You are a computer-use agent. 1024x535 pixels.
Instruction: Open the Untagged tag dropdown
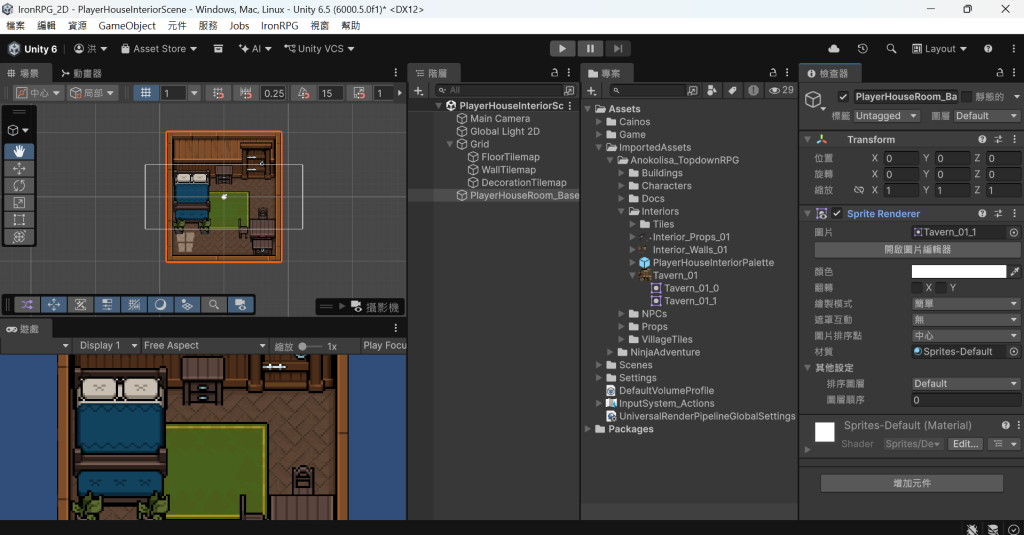tap(887, 116)
